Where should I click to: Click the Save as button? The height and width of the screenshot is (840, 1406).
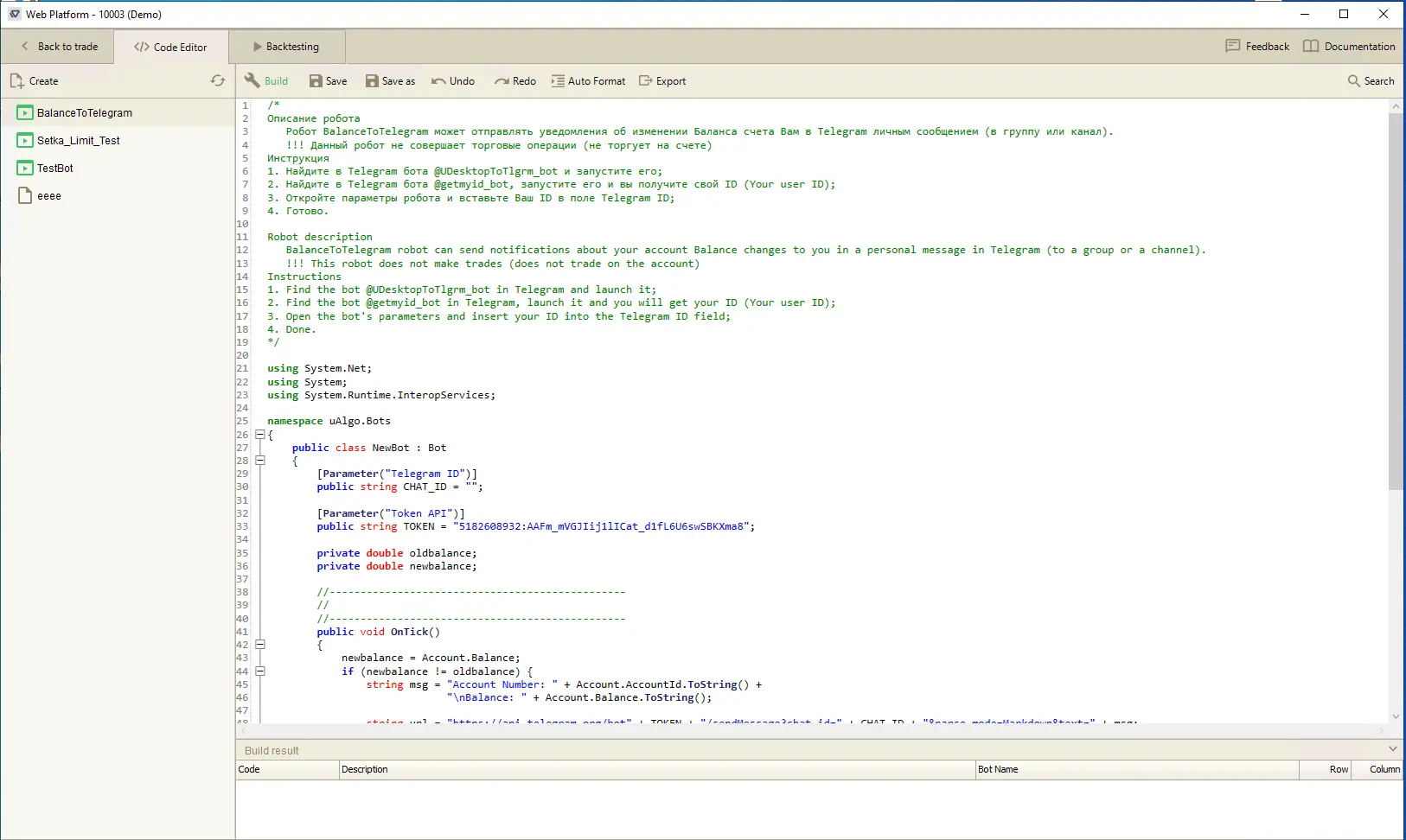tap(390, 81)
